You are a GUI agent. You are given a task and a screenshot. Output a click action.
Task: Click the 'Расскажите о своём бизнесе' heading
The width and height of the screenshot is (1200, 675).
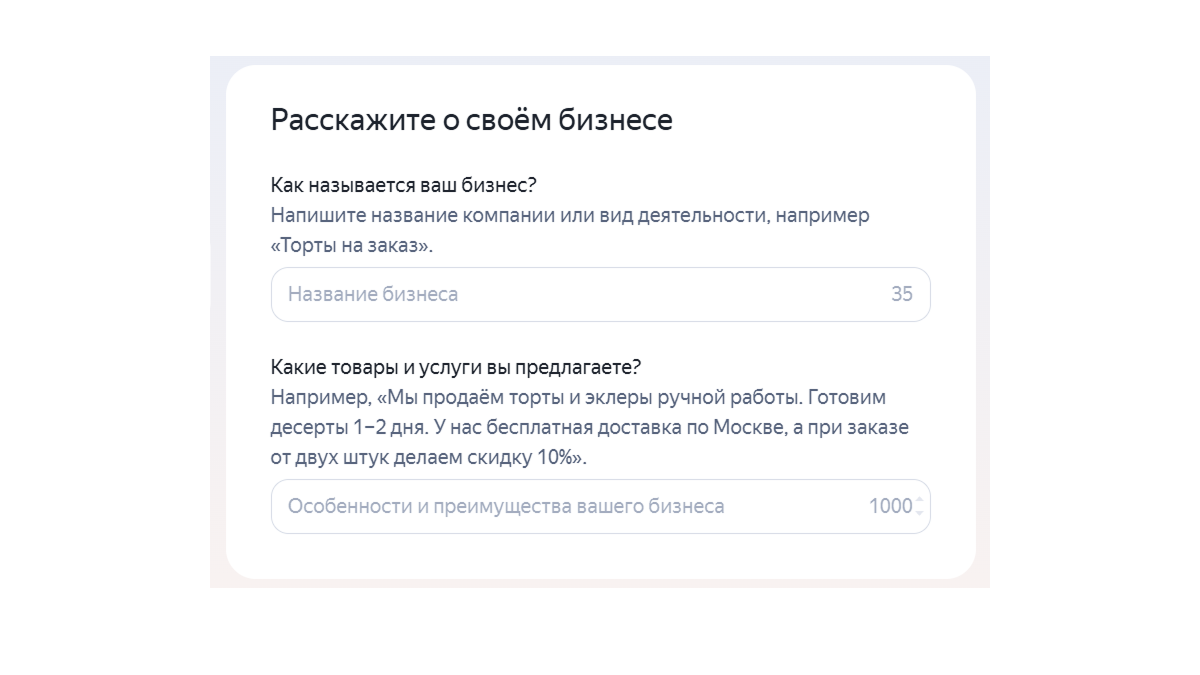[x=471, y=120]
